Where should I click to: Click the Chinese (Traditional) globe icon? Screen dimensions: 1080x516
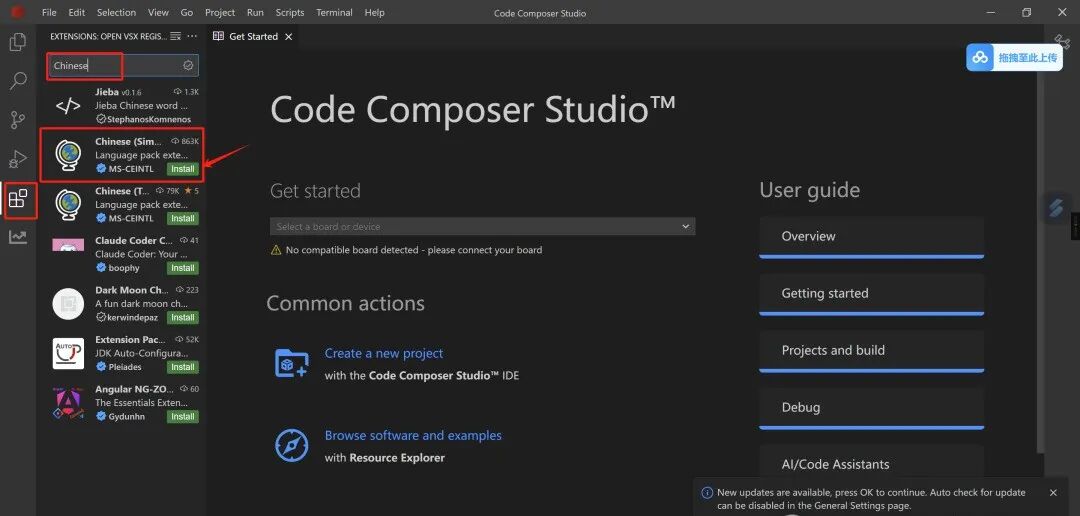point(68,205)
